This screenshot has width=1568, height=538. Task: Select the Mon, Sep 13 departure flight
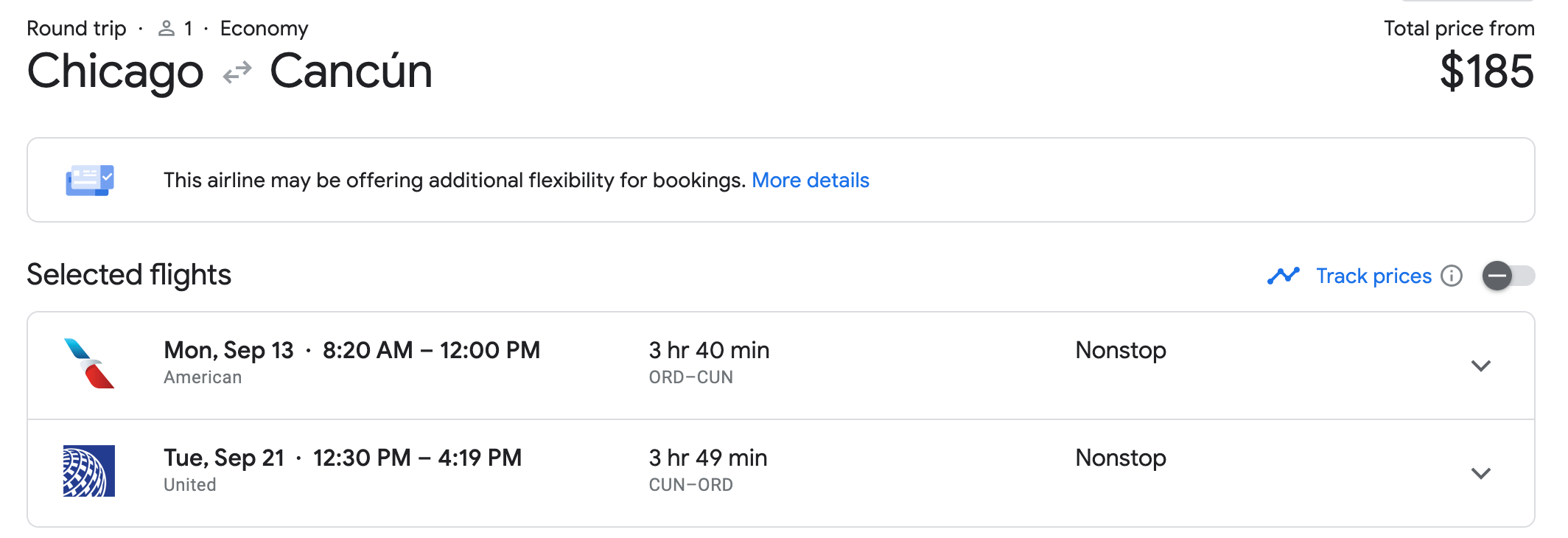tap(351, 351)
